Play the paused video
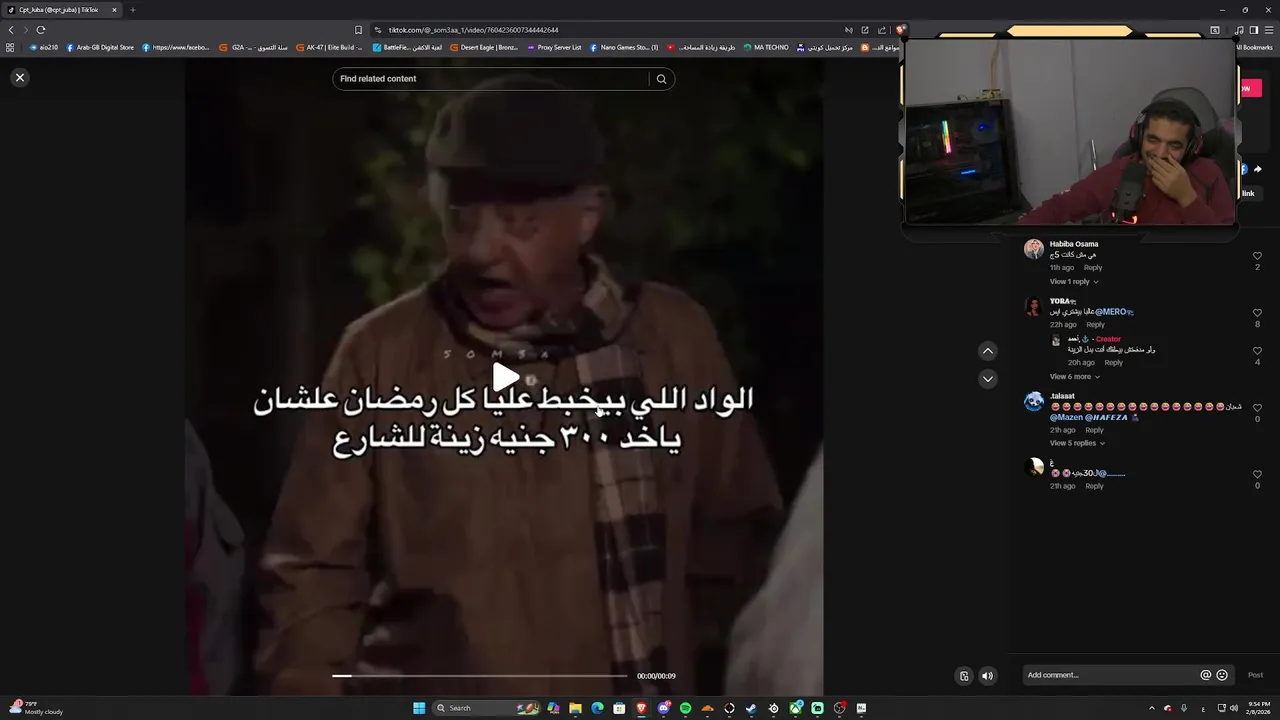1280x720 pixels. coord(505,377)
